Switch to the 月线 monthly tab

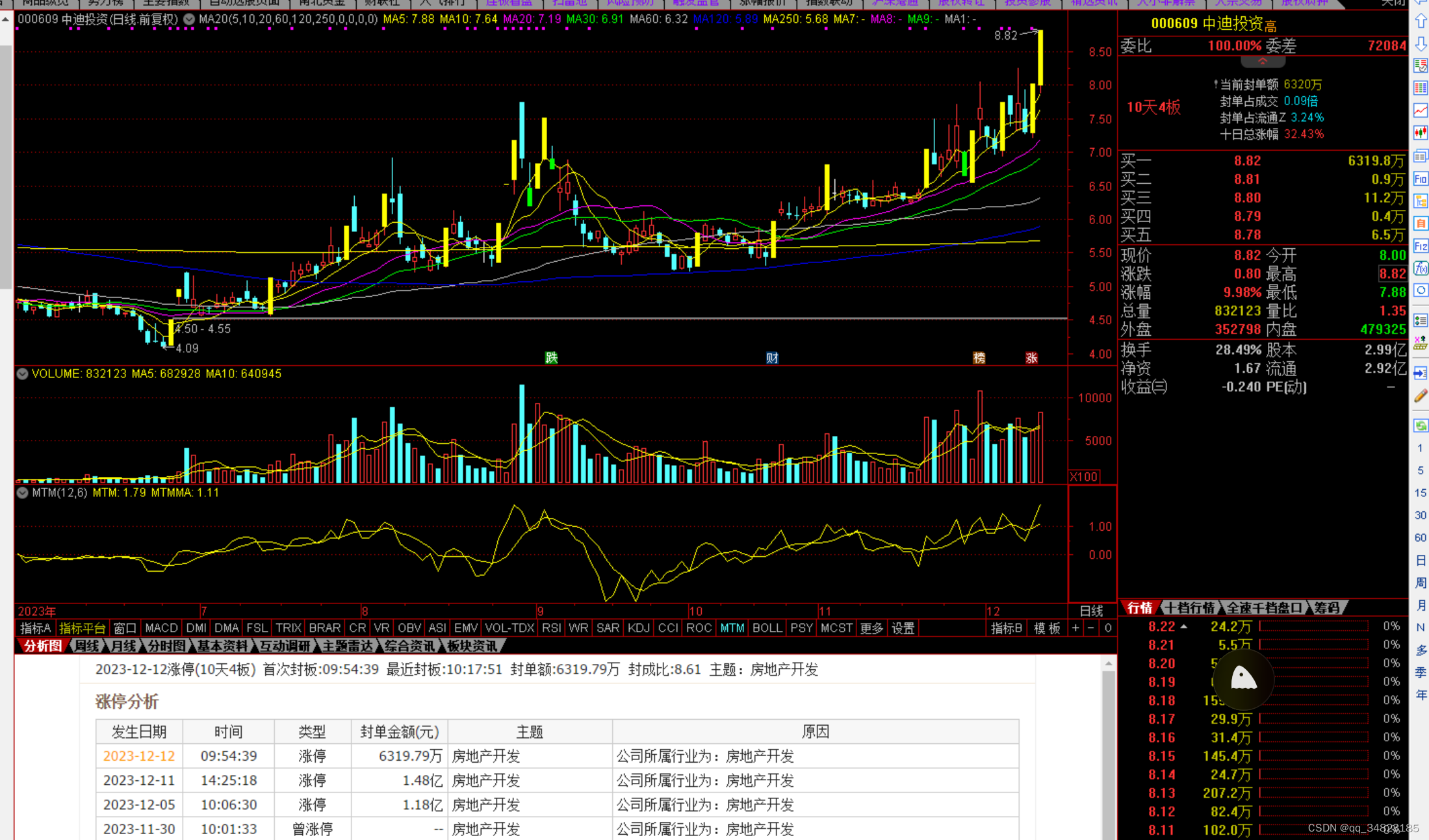[x=123, y=646]
